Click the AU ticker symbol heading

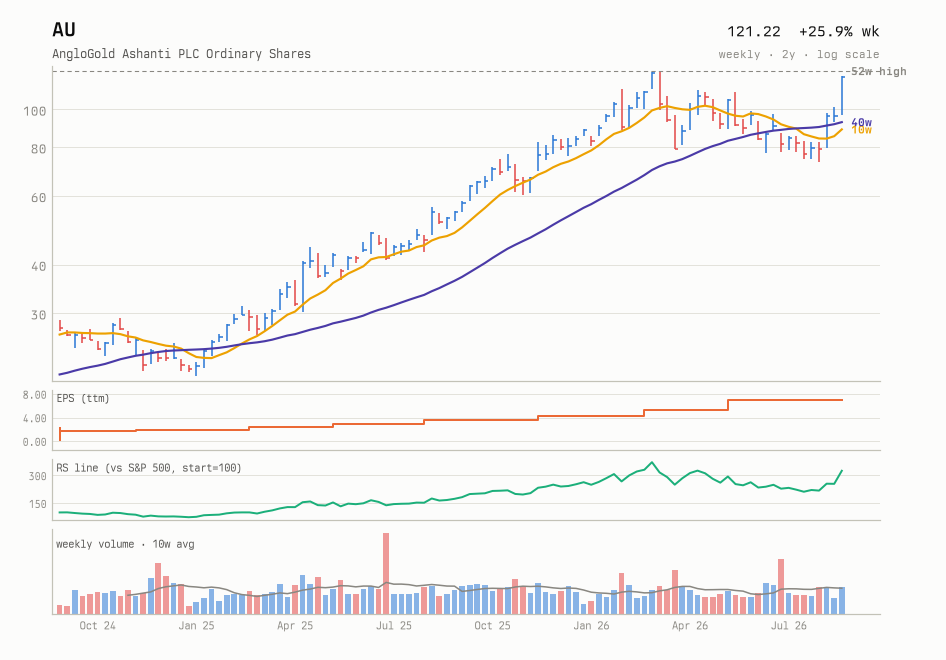coord(64,30)
